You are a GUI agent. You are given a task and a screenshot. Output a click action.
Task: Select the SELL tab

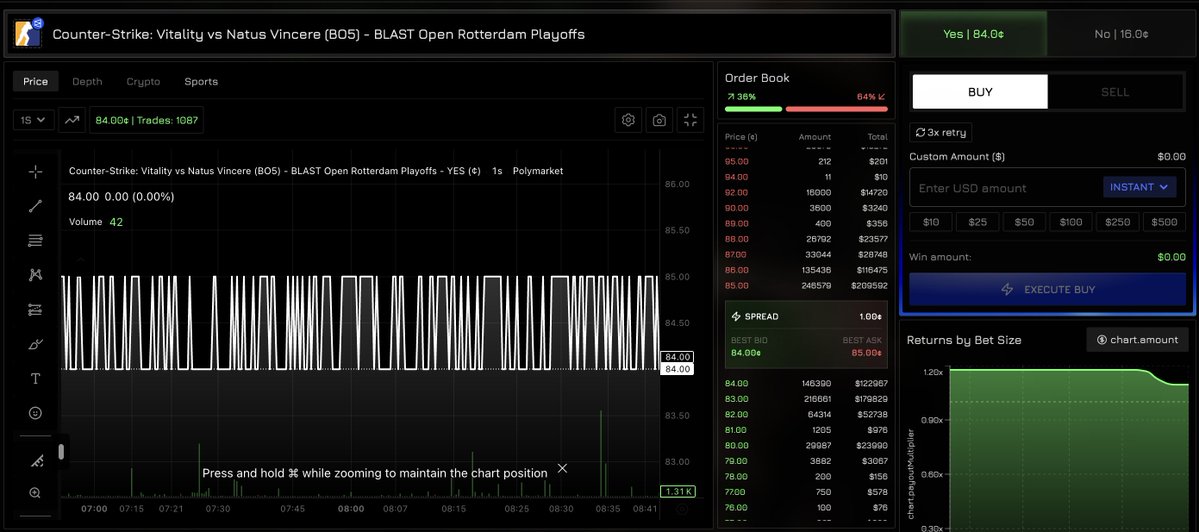click(x=1115, y=92)
